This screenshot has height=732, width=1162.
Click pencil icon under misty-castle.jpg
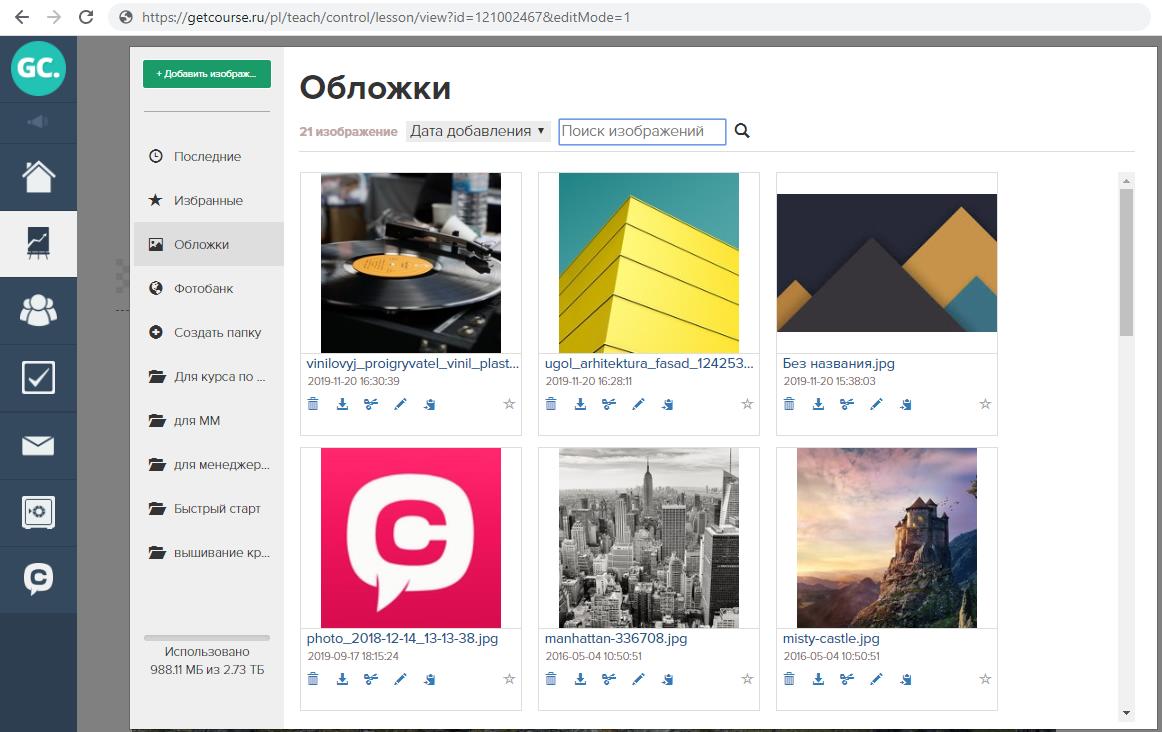(x=876, y=679)
